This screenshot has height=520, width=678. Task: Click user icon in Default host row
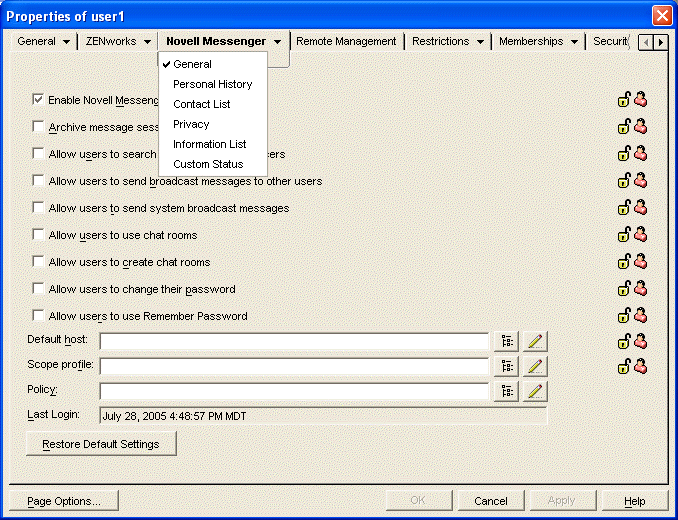click(x=640, y=341)
